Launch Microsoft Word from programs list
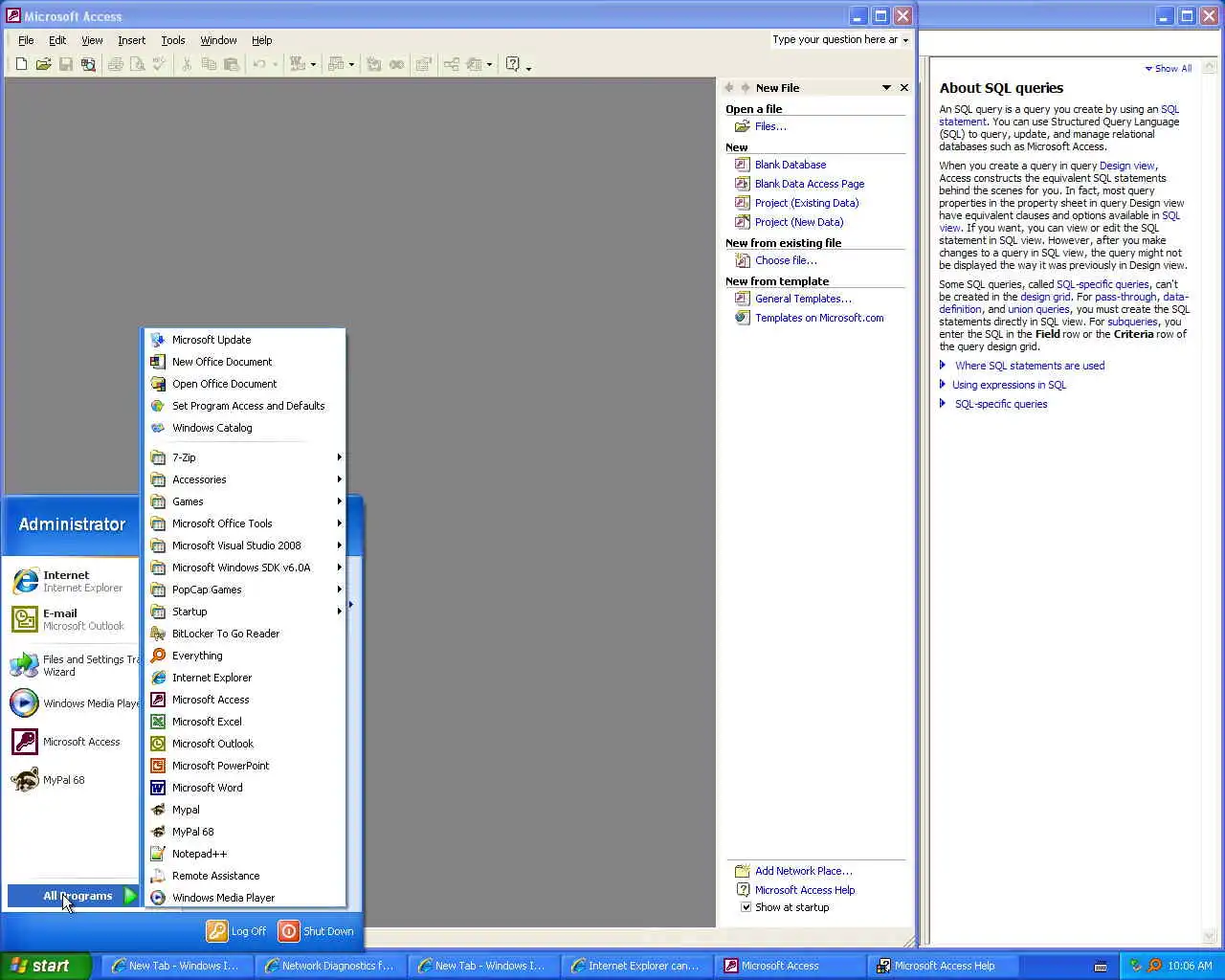 (x=245, y=788)
